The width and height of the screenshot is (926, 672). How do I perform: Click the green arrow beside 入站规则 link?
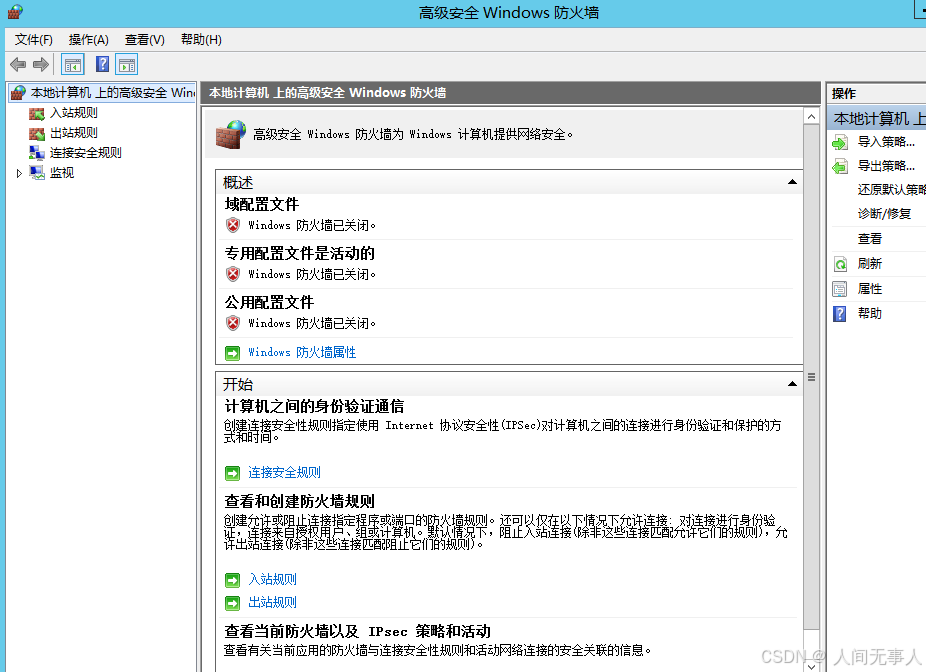(233, 580)
